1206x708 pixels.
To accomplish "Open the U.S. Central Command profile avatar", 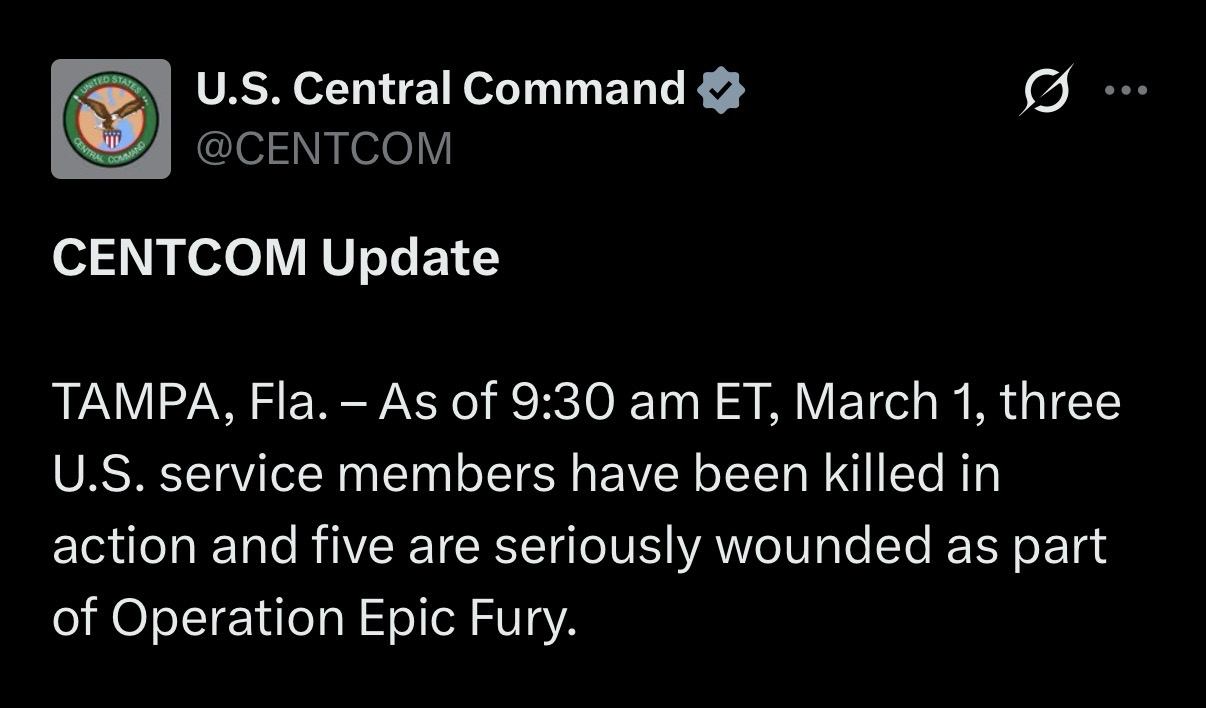I will pos(111,119).
